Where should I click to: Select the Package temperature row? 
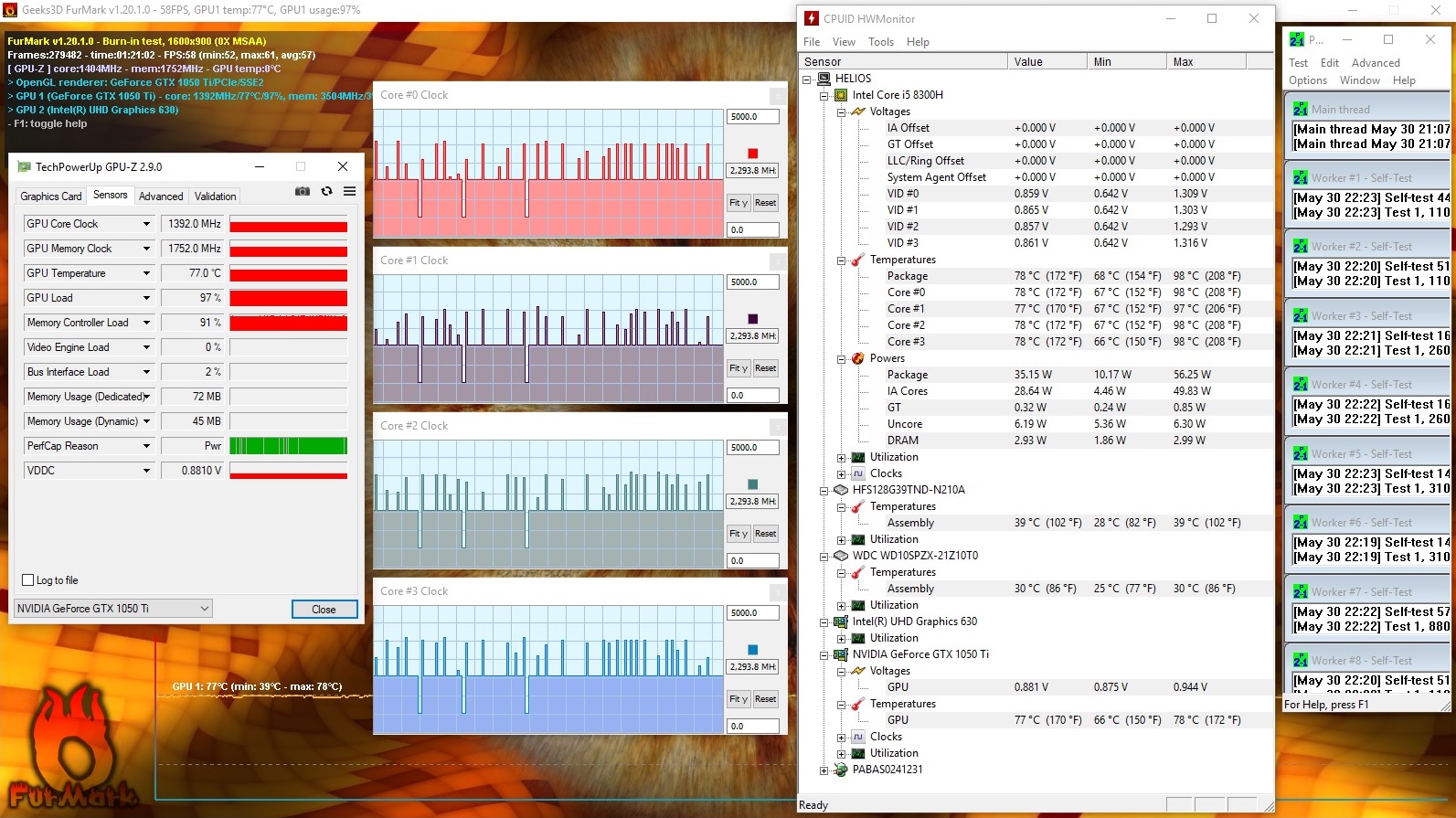coord(1036,276)
